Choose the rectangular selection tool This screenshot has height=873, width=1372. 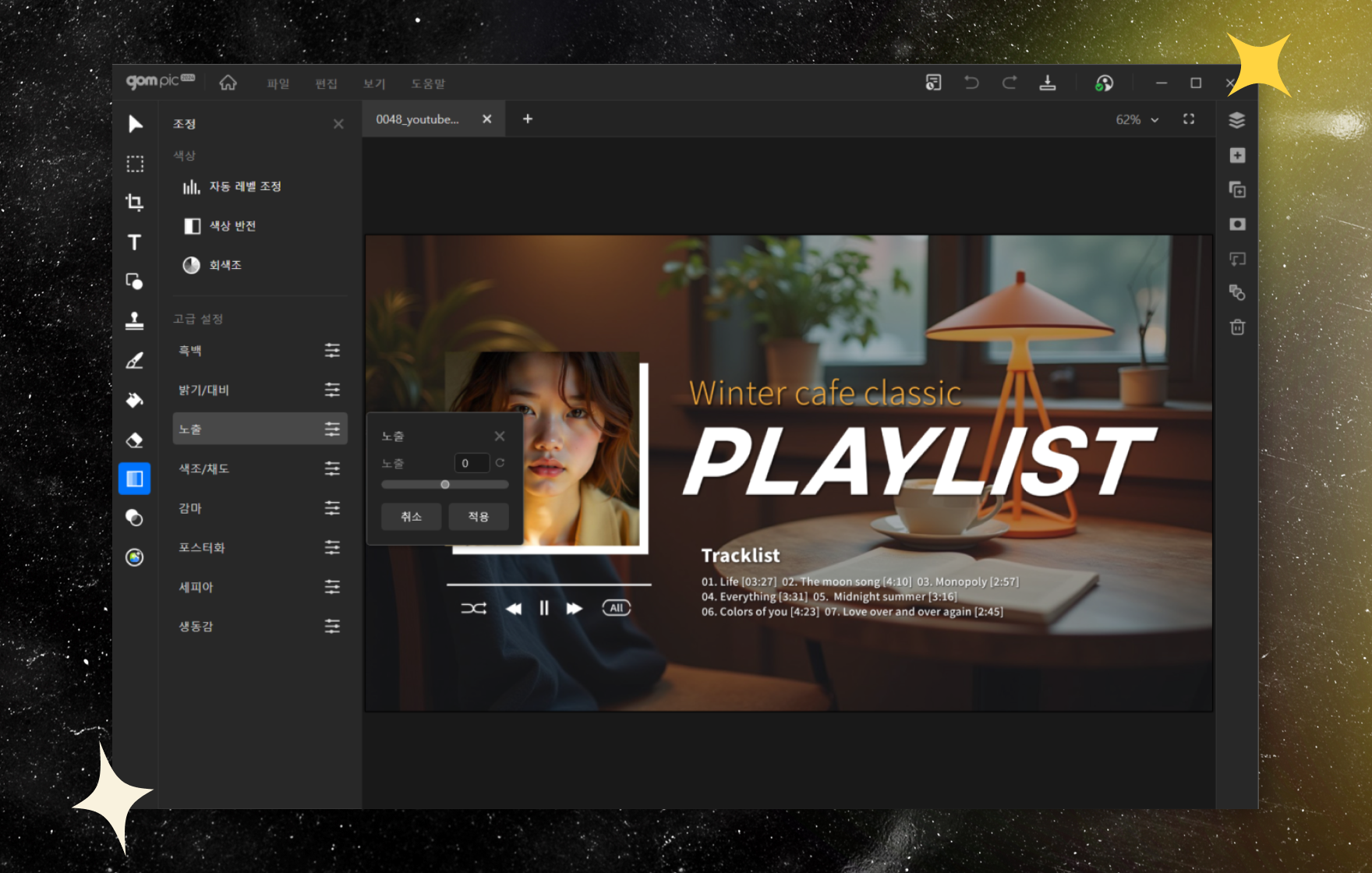[135, 164]
